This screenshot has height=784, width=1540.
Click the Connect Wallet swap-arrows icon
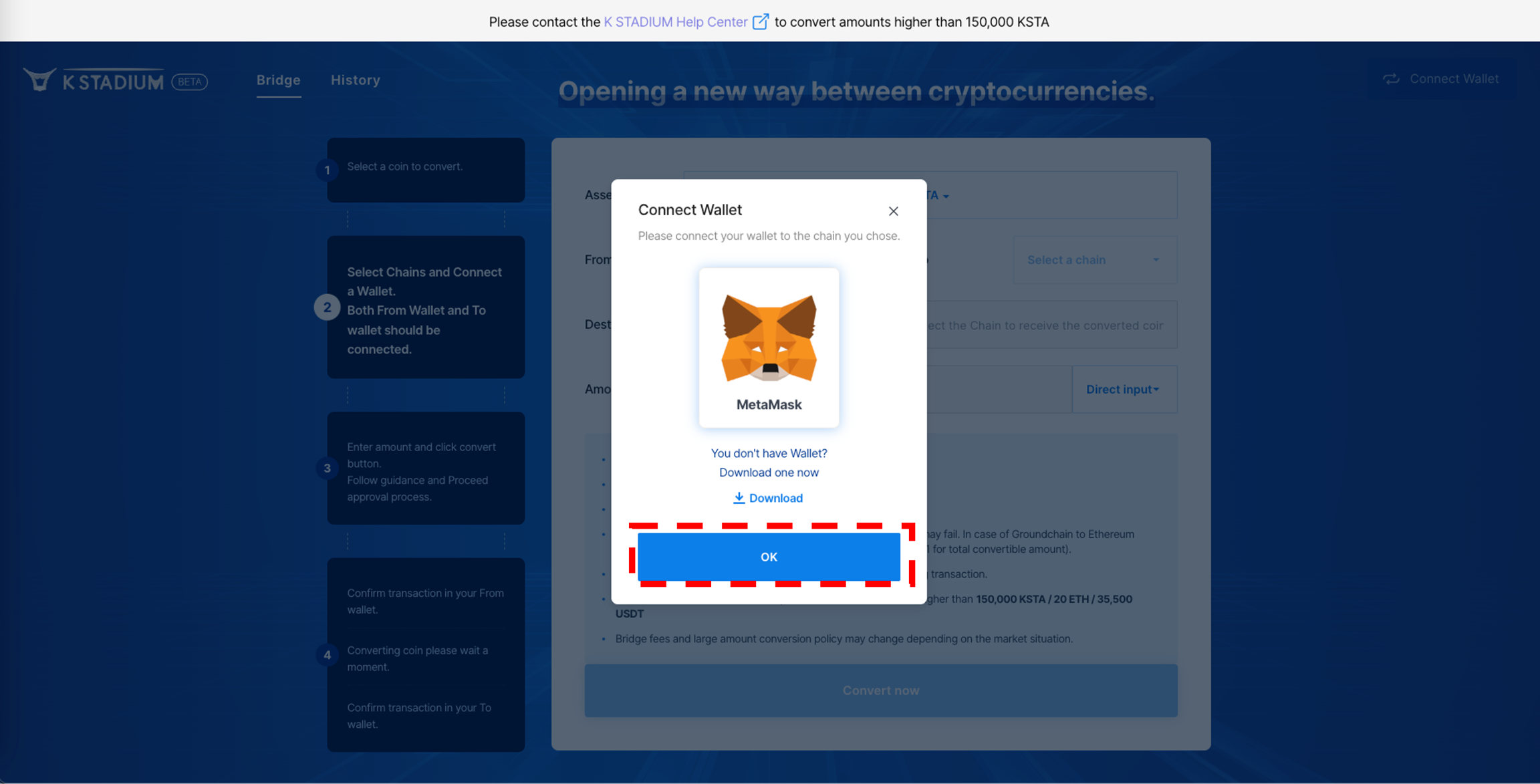[1391, 79]
